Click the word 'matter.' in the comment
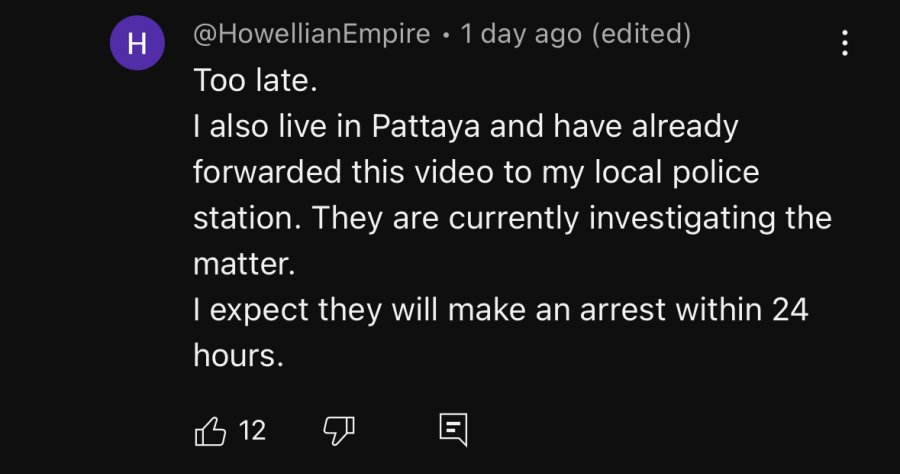This screenshot has width=900, height=474. click(244, 265)
